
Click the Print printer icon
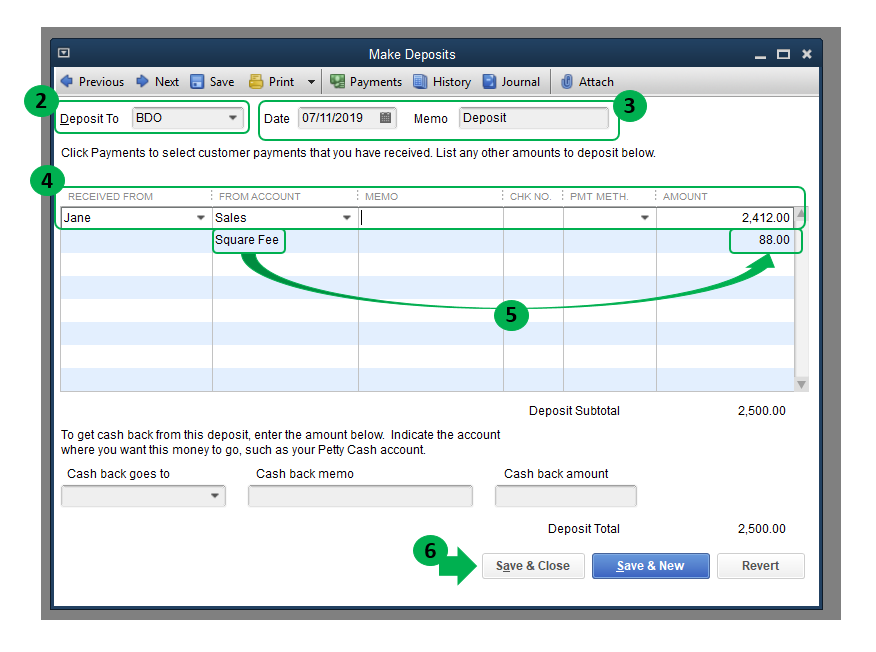[x=256, y=82]
